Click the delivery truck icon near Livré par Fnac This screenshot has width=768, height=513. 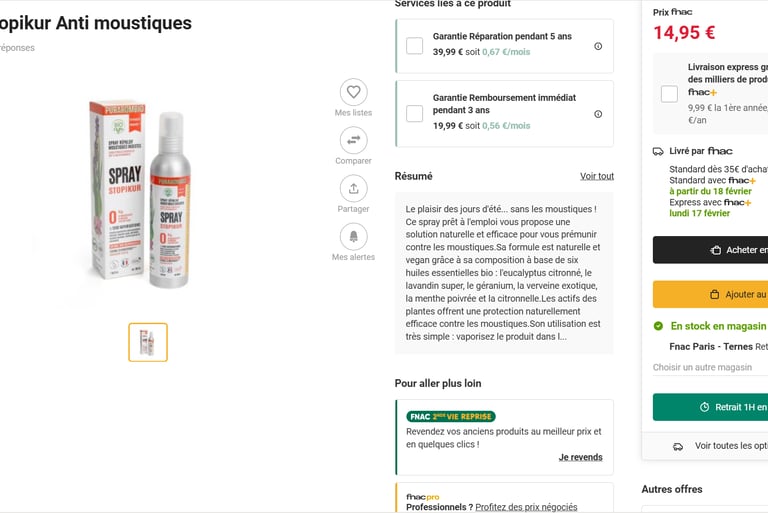[658, 151]
